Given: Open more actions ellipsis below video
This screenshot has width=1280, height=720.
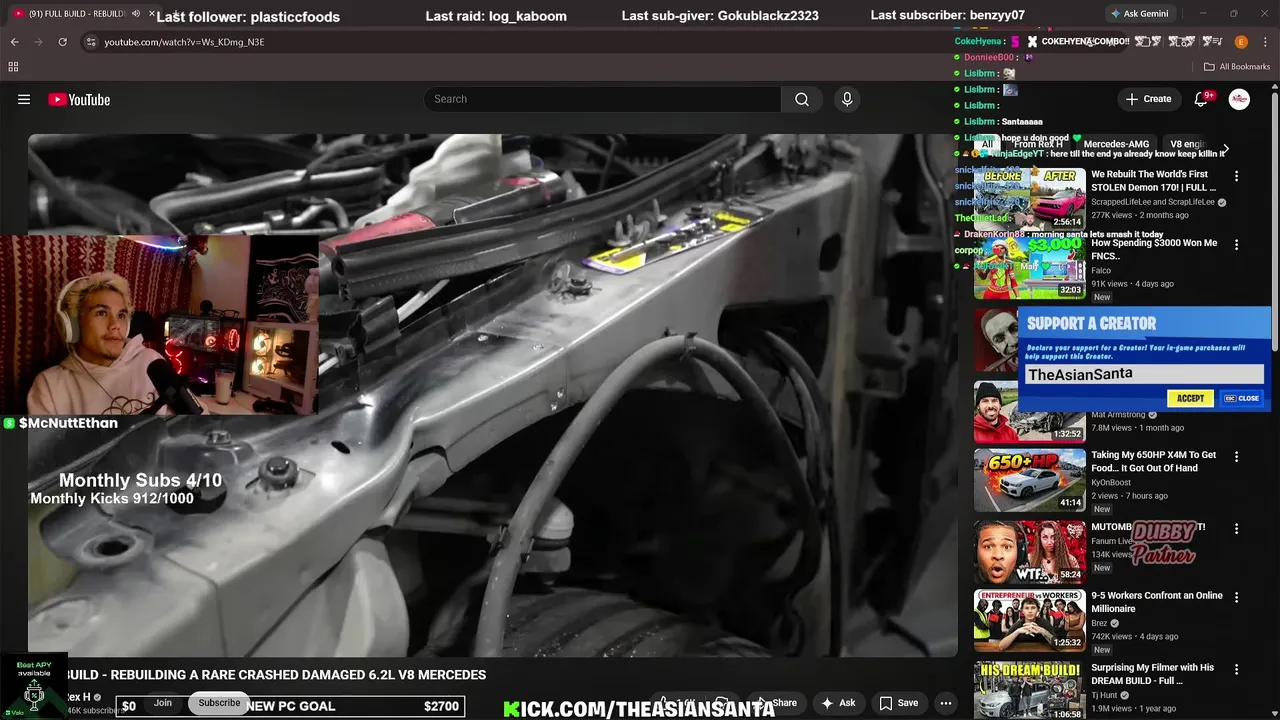Looking at the screenshot, I should 945,703.
